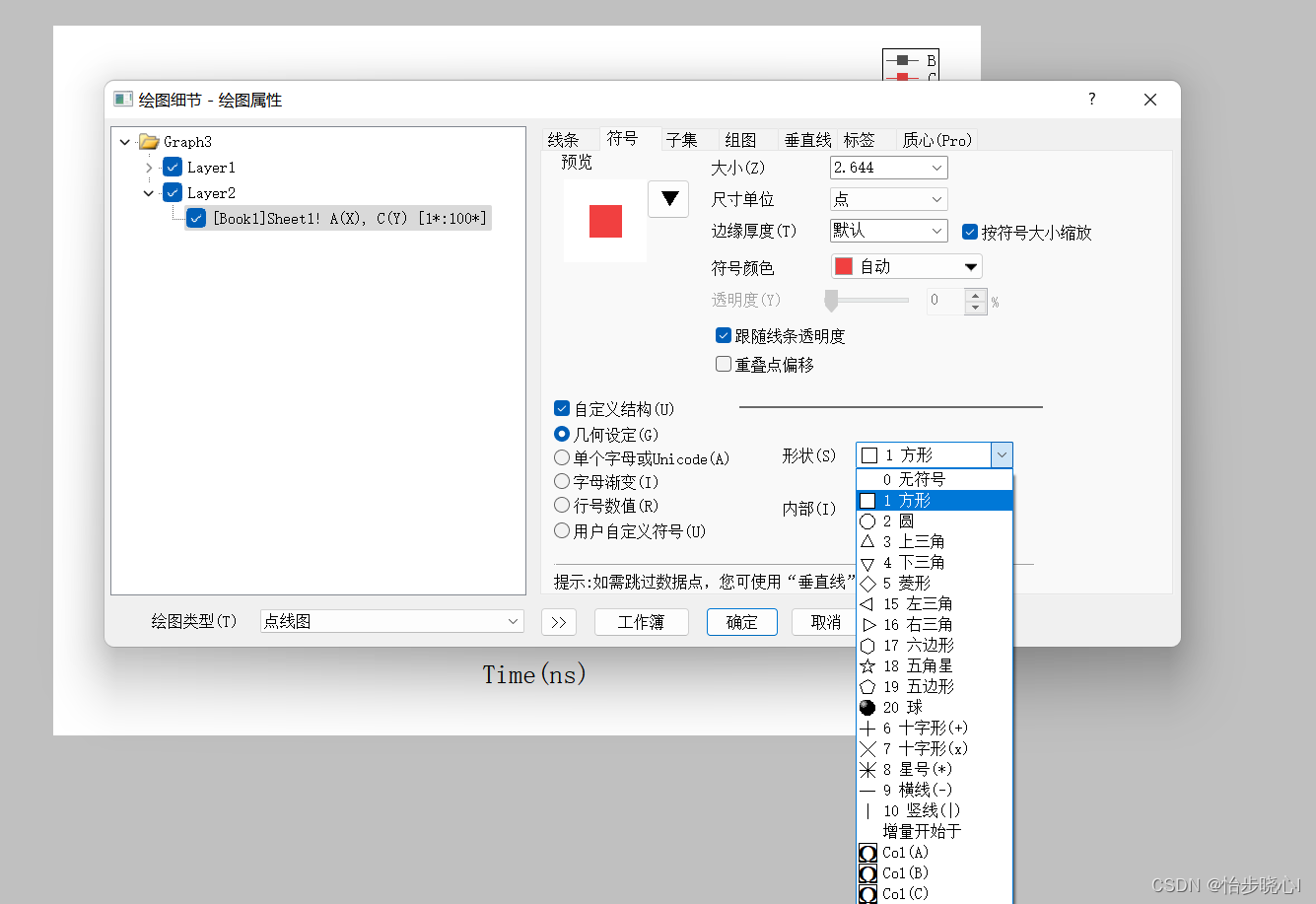
Task: Choose the 十字形(+) plus shape
Action: click(x=935, y=728)
